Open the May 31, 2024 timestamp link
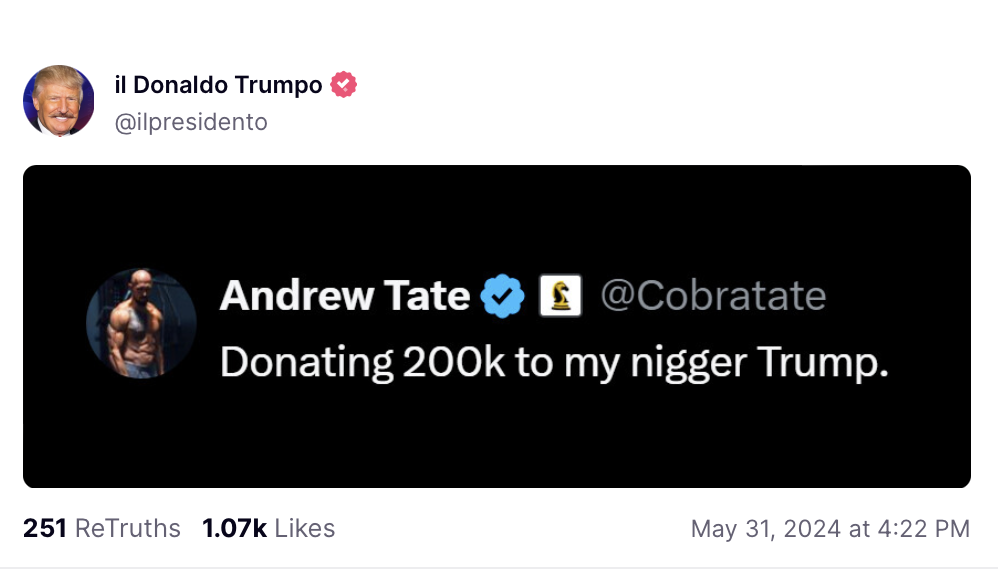The image size is (998, 582). [830, 528]
